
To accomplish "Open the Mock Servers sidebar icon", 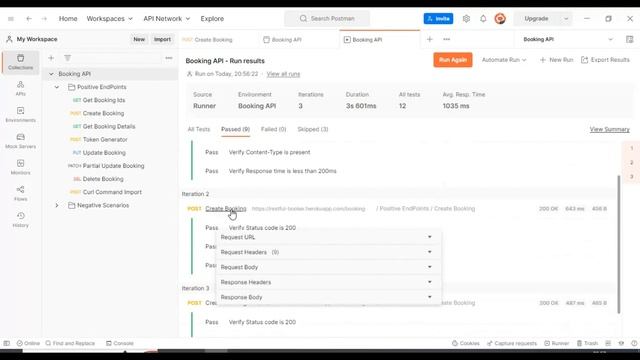I will click(x=20, y=141).
